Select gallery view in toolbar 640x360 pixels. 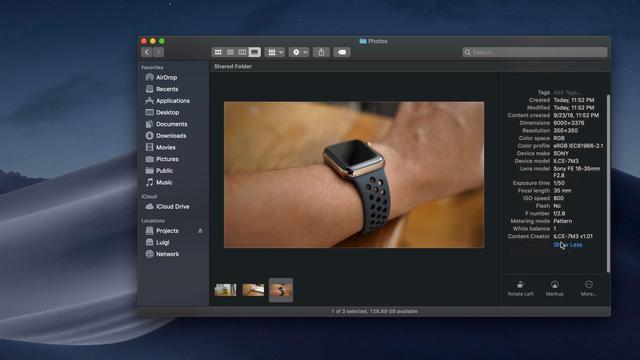click(255, 52)
